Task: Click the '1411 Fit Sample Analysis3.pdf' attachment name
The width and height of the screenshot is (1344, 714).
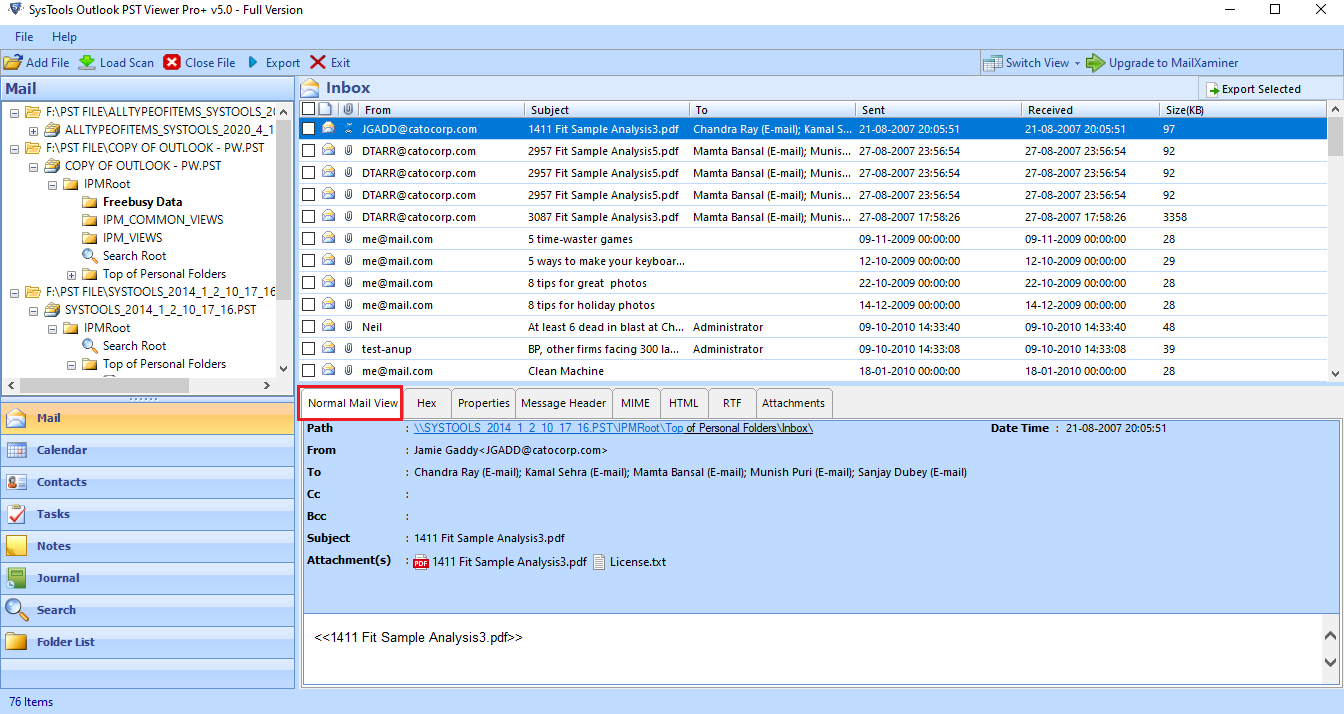Action: click(x=509, y=562)
